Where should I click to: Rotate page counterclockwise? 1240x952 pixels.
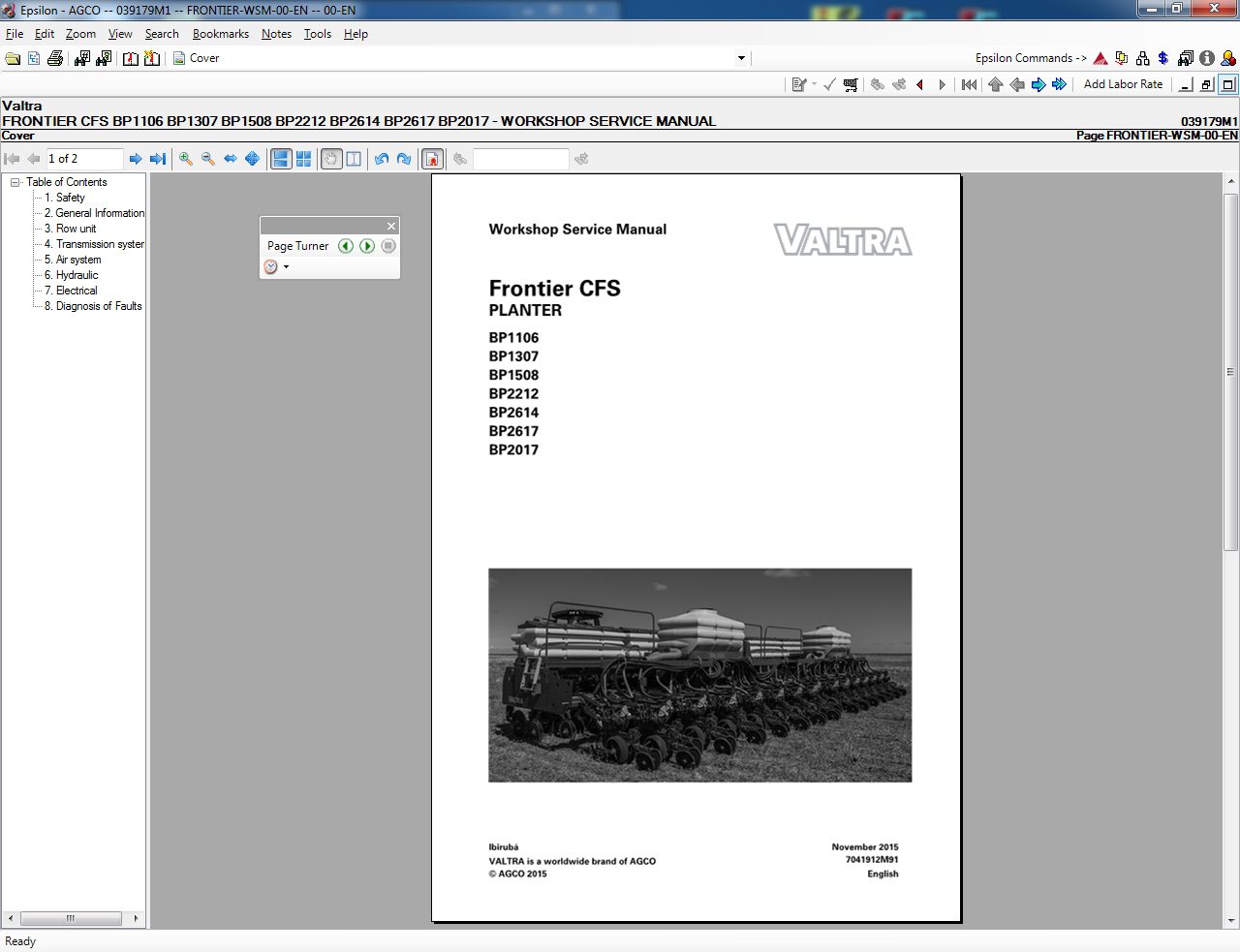382,159
